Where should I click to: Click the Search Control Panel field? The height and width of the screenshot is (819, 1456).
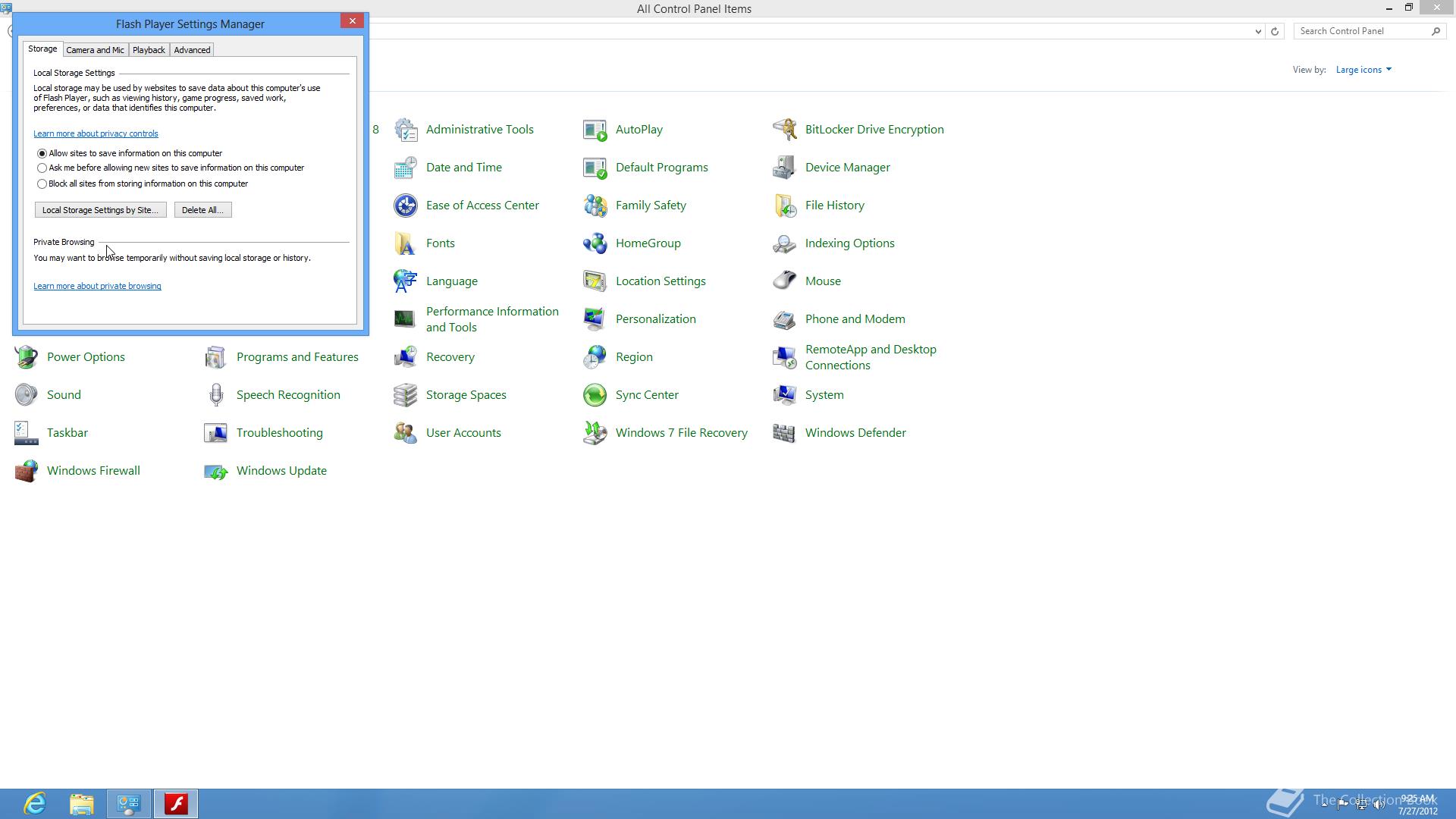pos(1361,31)
